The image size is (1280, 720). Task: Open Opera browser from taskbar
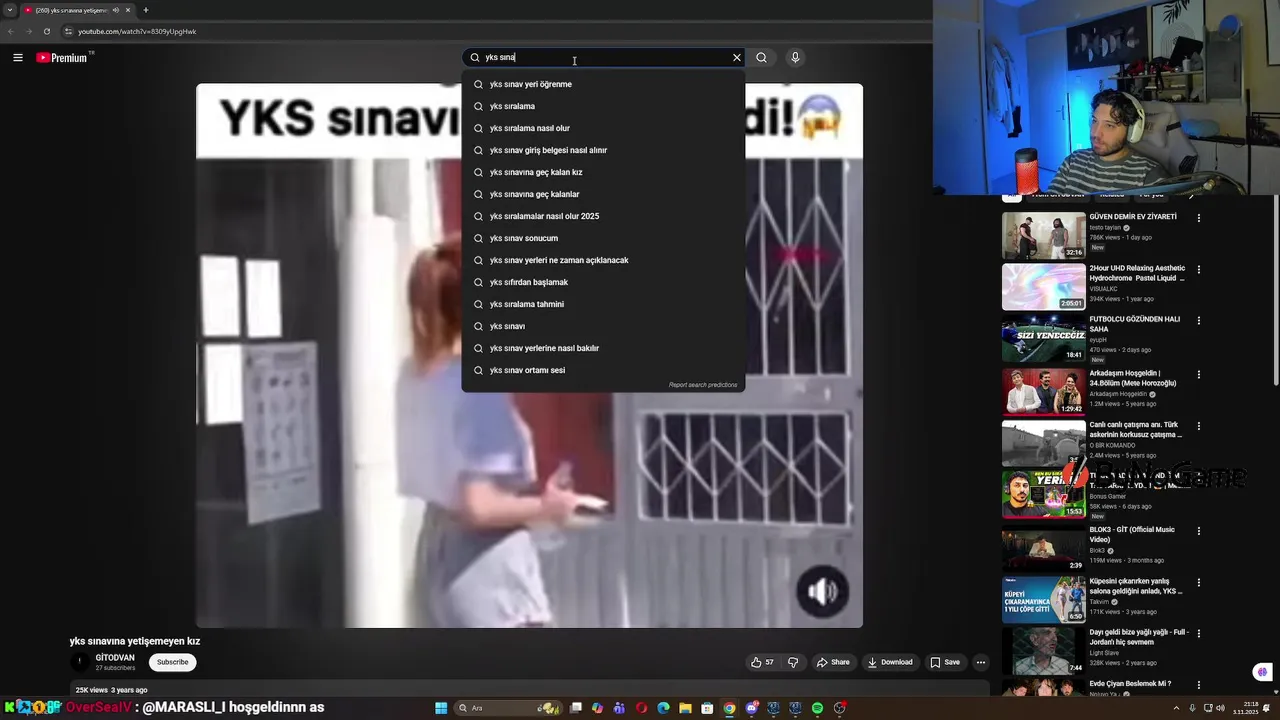coord(641,708)
